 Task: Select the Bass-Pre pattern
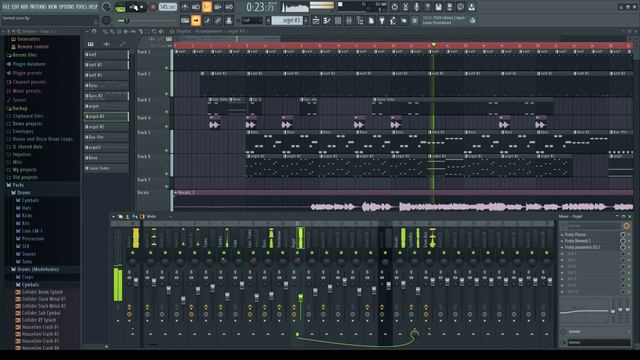[x=106, y=137]
